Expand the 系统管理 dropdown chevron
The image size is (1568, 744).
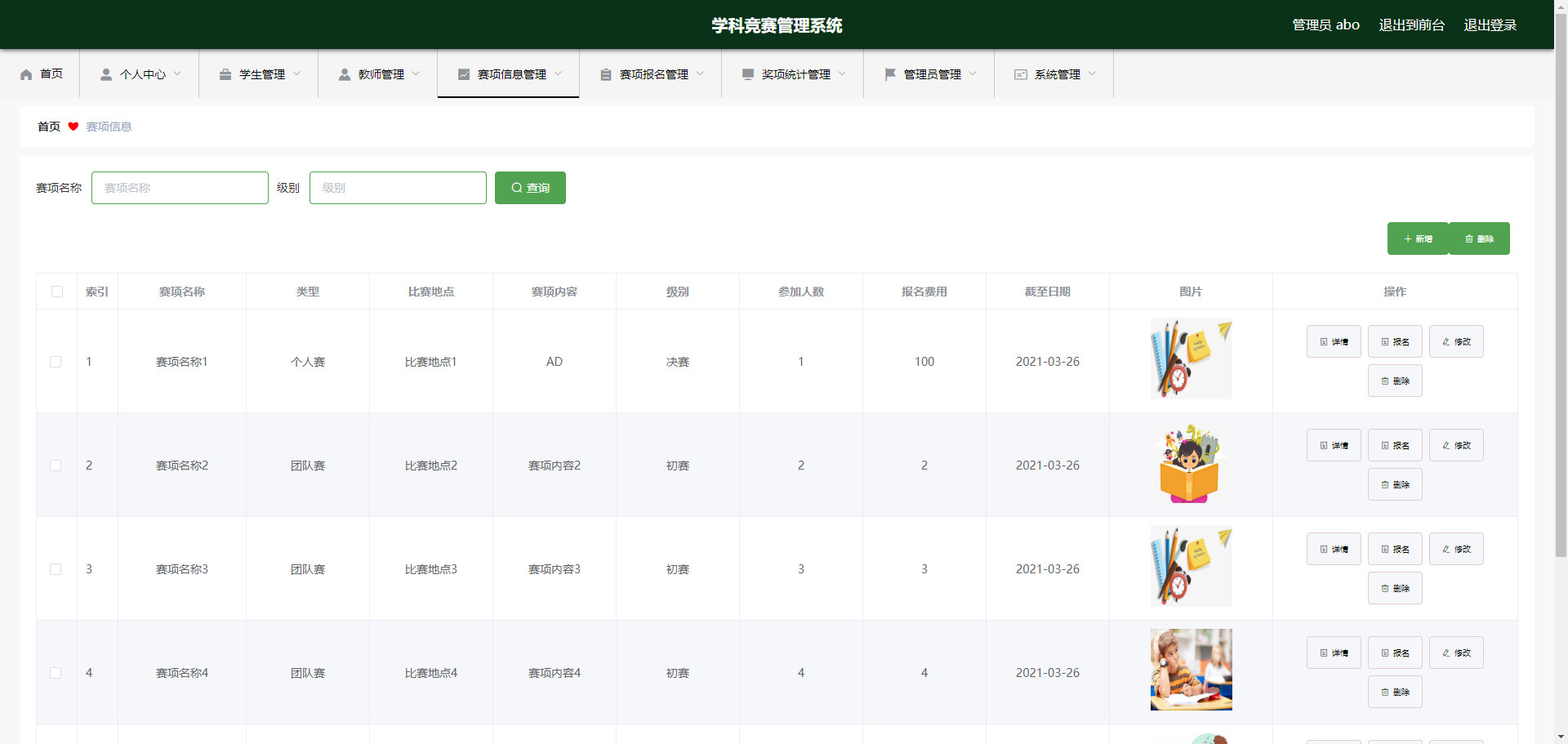[1092, 74]
